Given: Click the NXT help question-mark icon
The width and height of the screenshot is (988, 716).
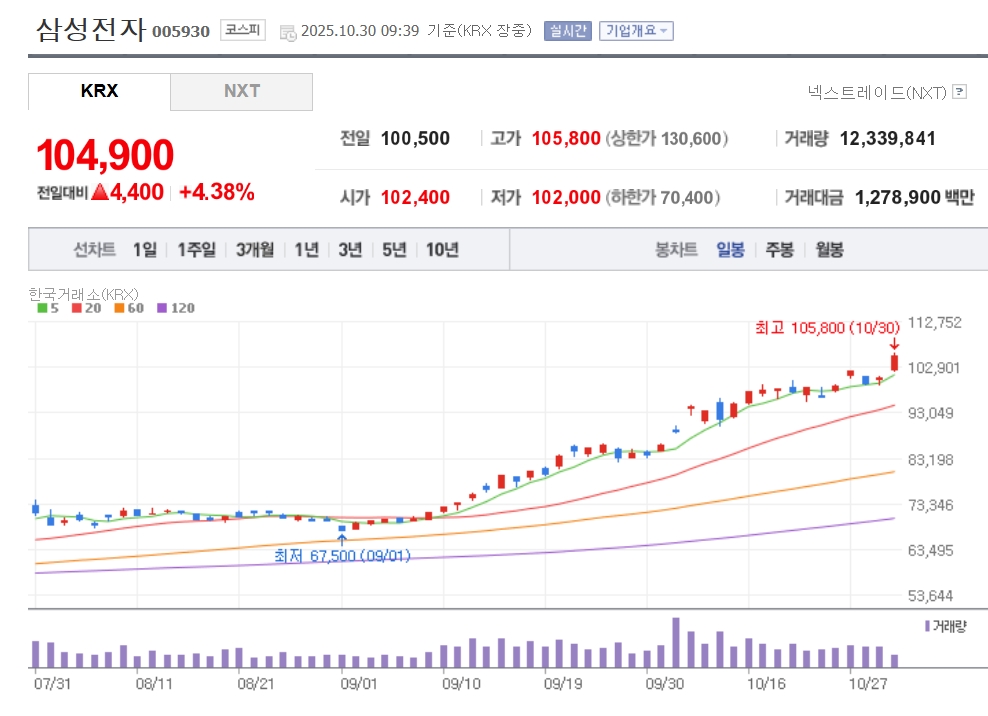Looking at the screenshot, I should pos(960,92).
